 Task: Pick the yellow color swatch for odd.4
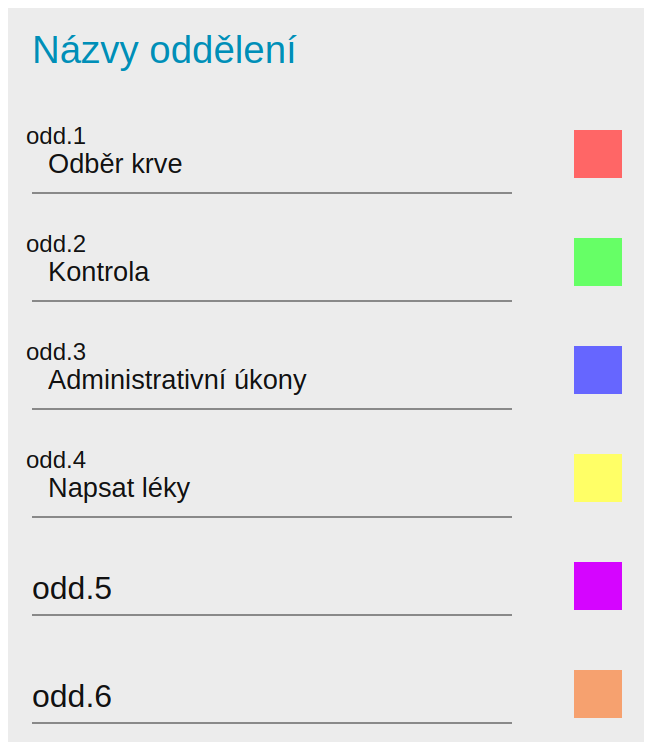597,478
